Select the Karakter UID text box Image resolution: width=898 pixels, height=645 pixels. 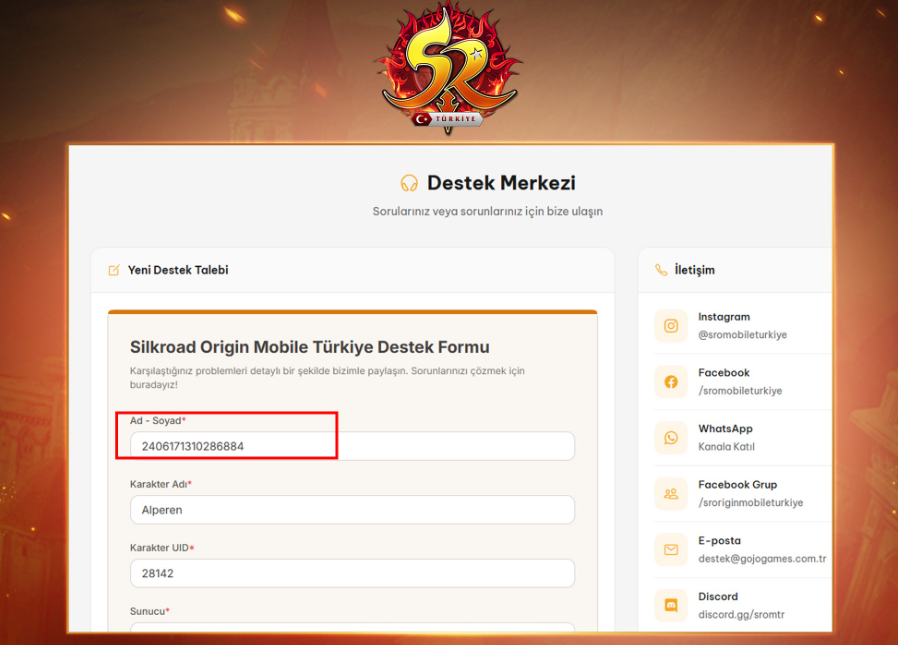[x=352, y=574]
